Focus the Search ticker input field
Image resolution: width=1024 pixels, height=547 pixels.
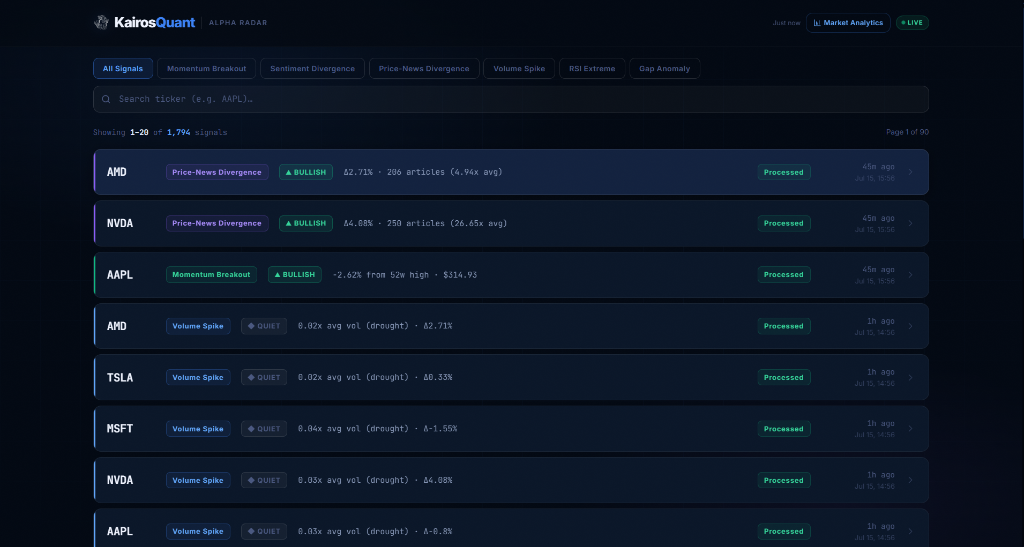pos(511,99)
